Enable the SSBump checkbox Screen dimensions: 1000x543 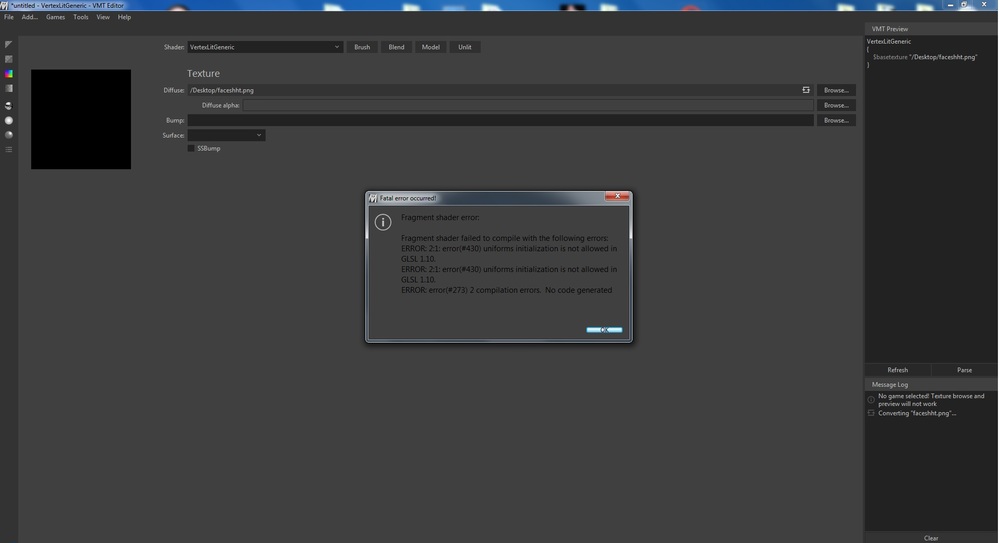pos(191,149)
